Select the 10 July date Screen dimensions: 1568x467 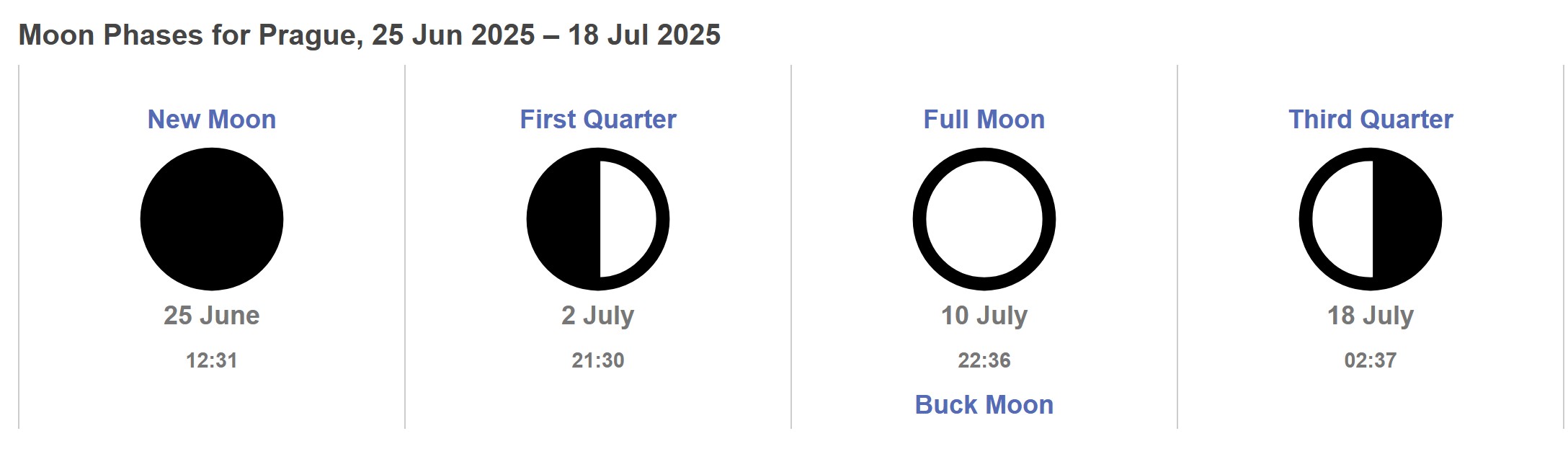coord(984,316)
